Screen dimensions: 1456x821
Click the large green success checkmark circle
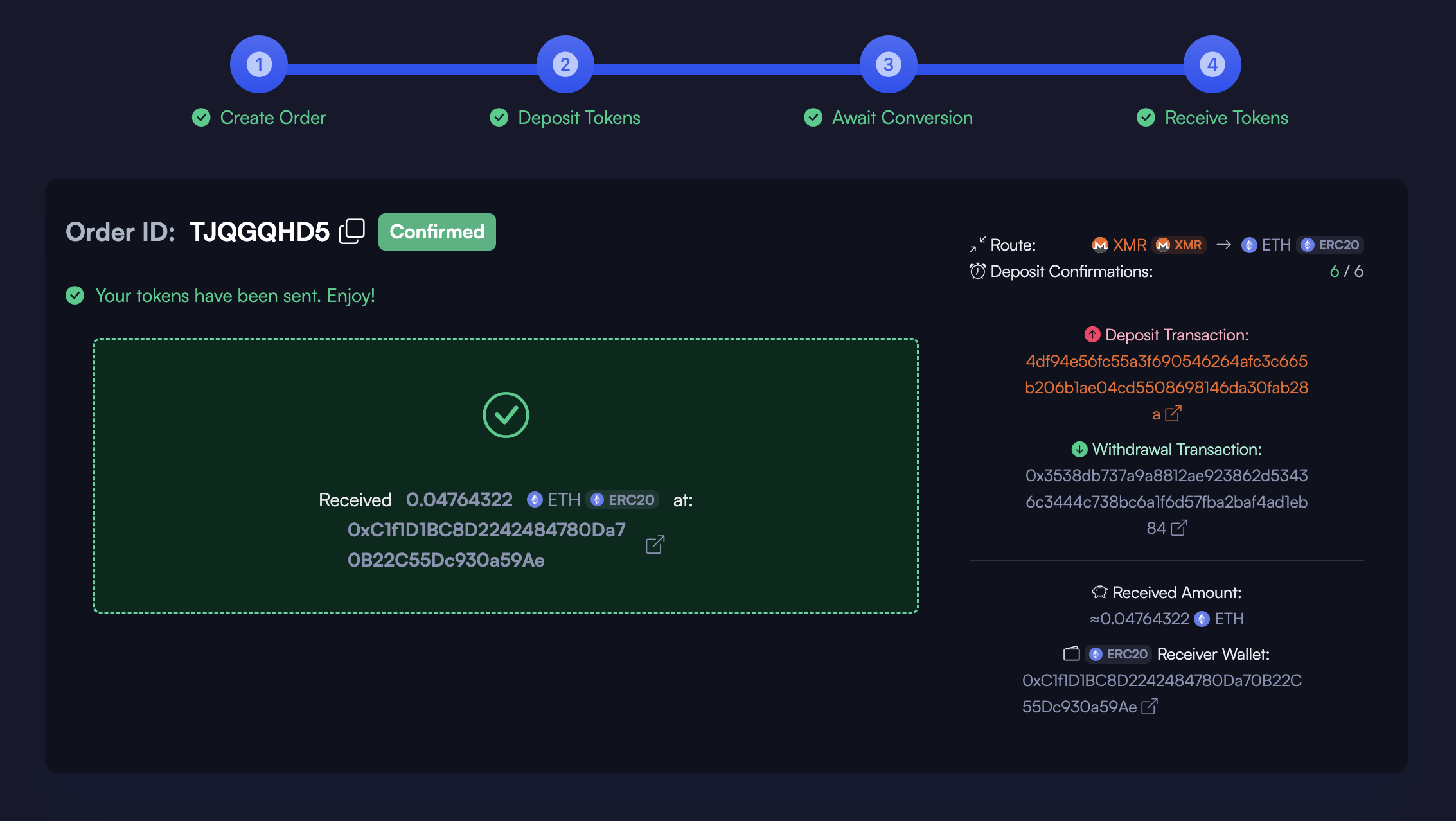(506, 415)
